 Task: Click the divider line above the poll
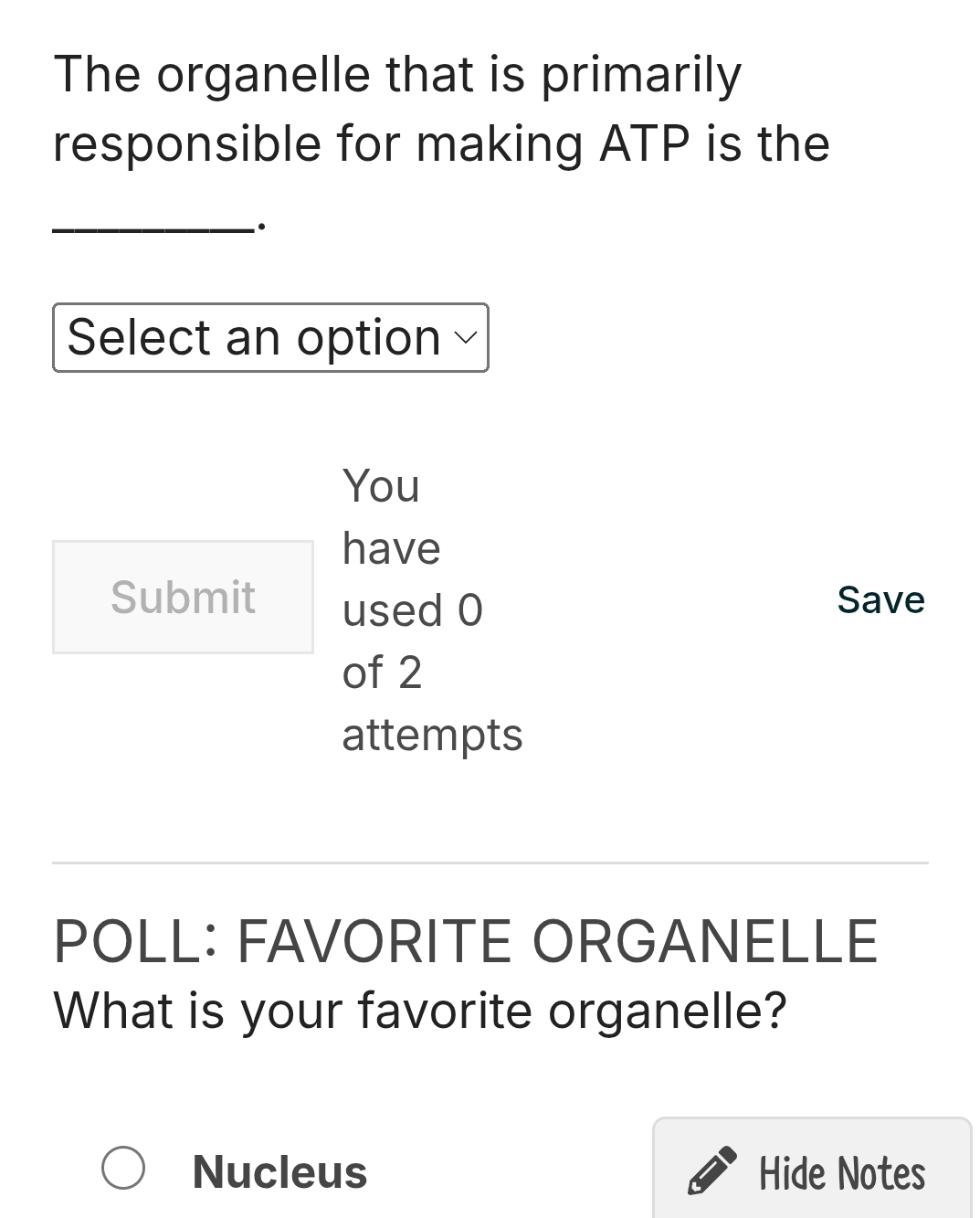pyautogui.click(x=490, y=863)
